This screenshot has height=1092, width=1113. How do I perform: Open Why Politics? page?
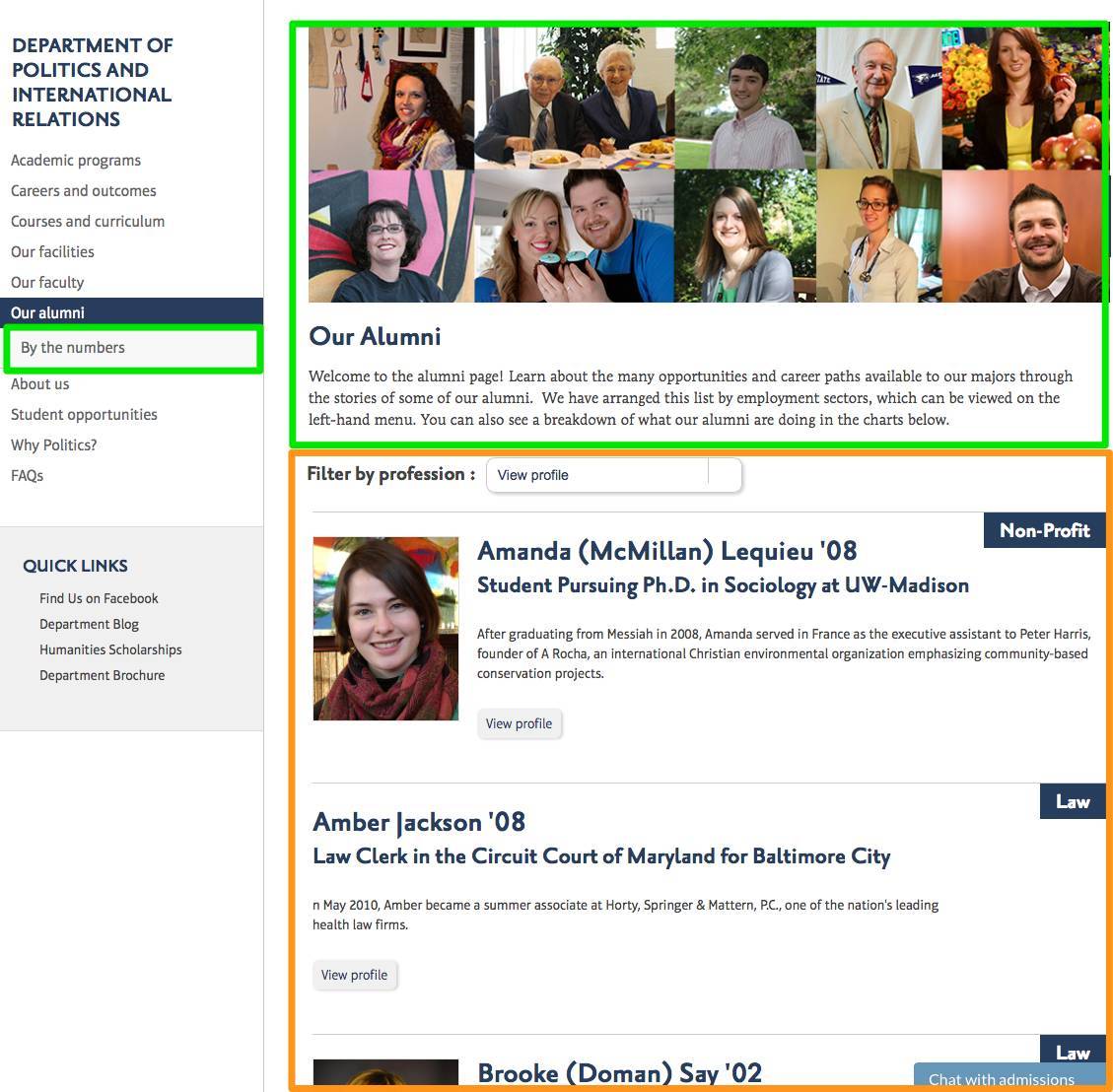53,444
